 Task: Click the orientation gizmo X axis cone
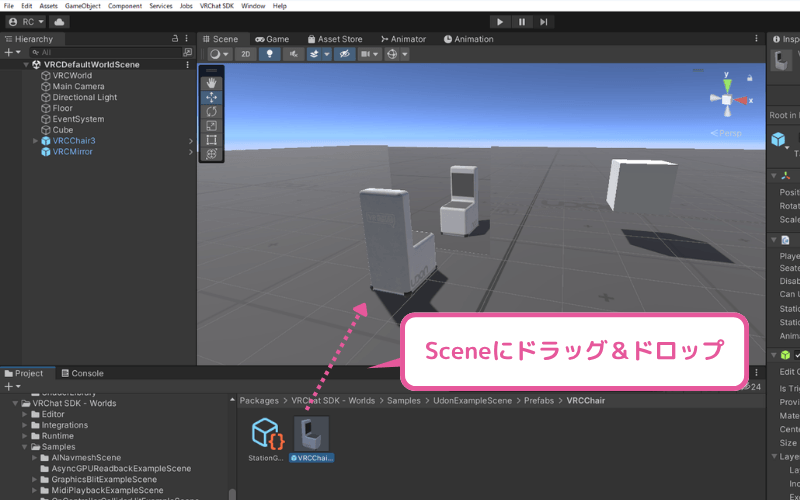(741, 101)
